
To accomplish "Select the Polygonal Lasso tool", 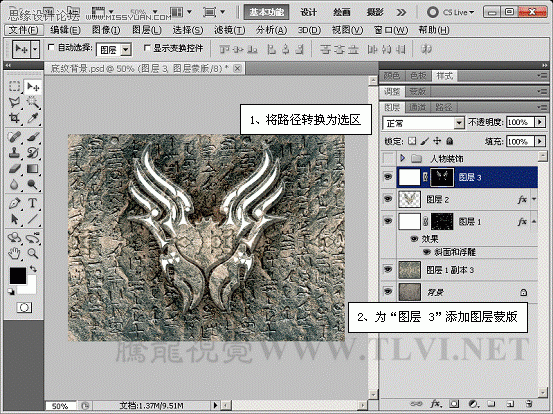I will (x=14, y=102).
